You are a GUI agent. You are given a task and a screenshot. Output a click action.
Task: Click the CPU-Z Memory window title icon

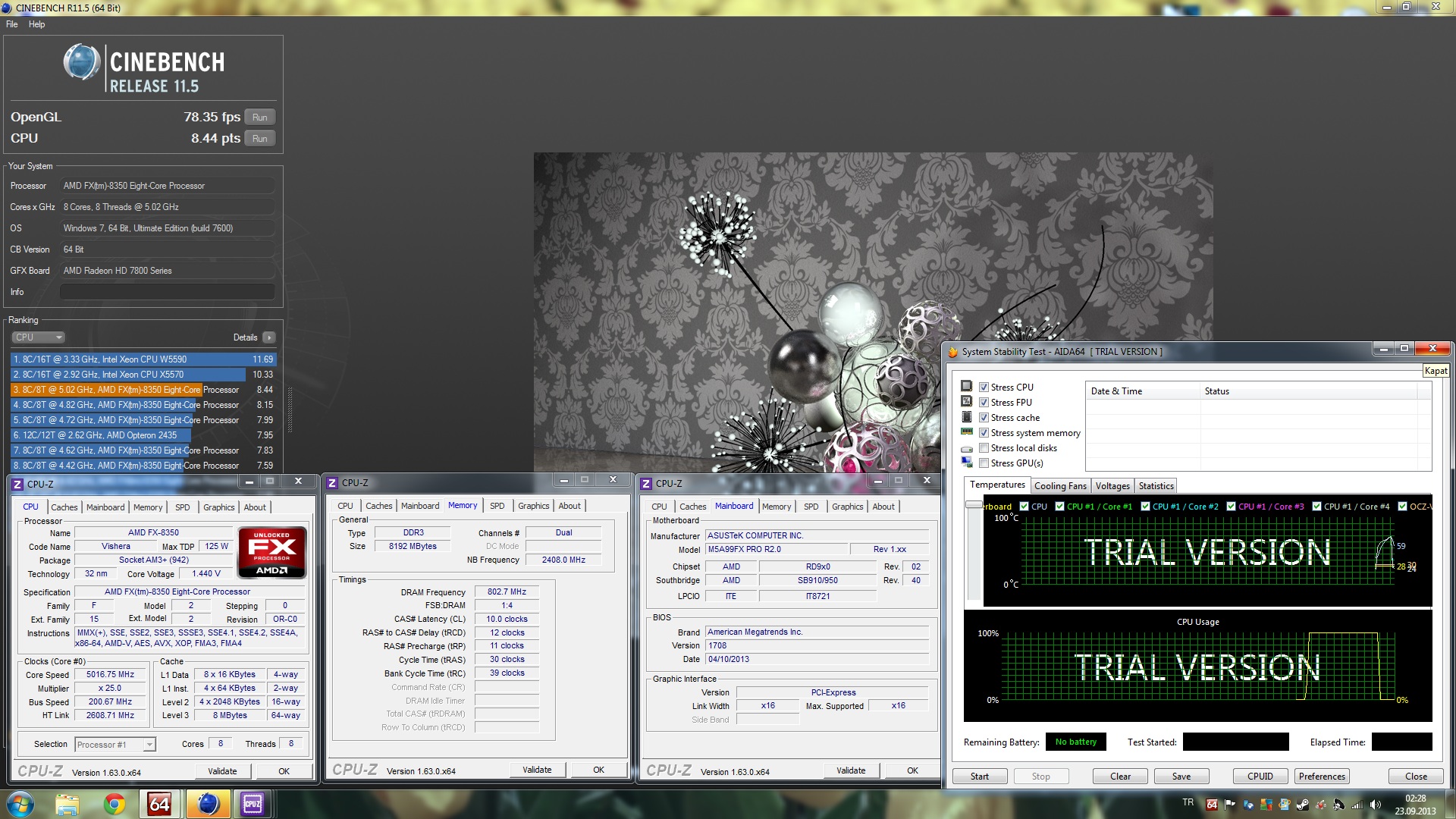click(332, 482)
